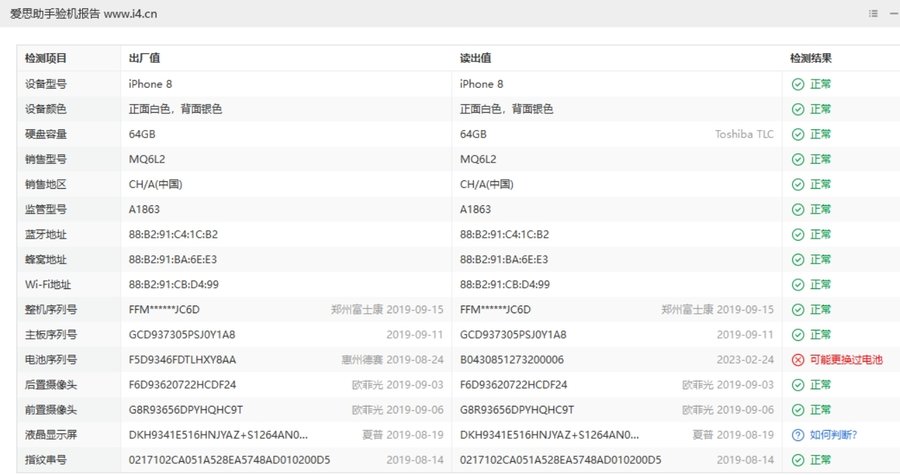900x475 pixels.
Task: Select the Wi-Fi地址 row label
Action: pyautogui.click(x=48, y=285)
